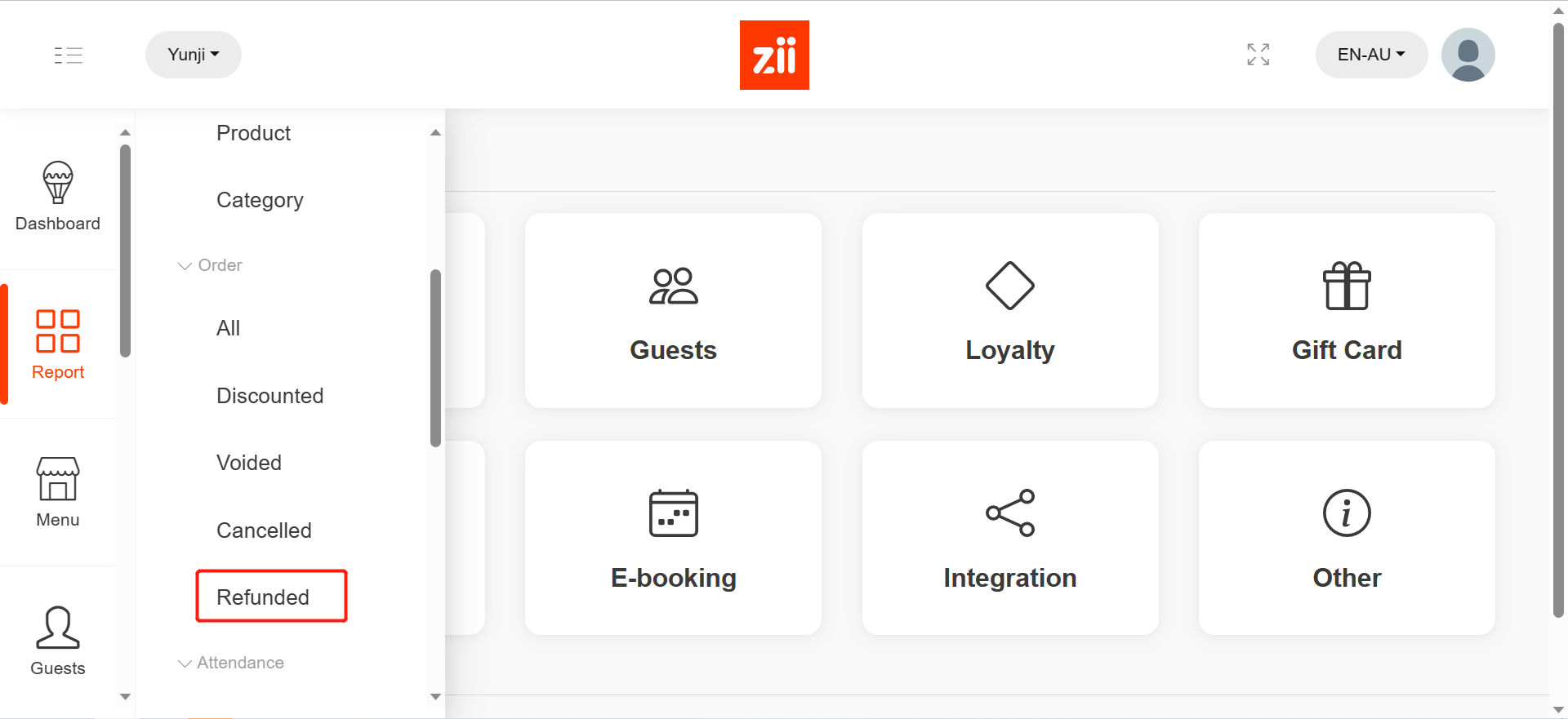Open the Yunji store selector dropdown
Viewport: 1568px width, 719px height.
(193, 55)
